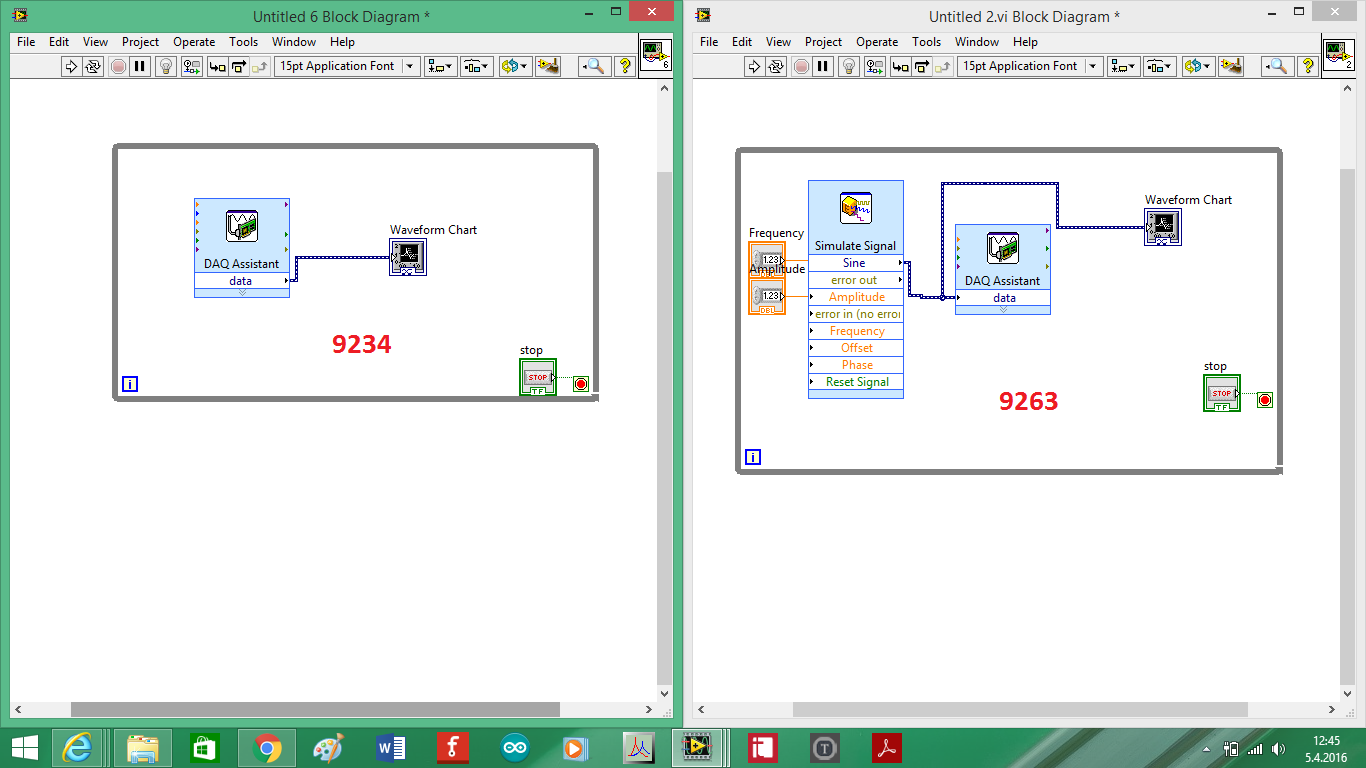Open Align Objects dropdown in Untitled 6
The image size is (1366, 768).
tap(440, 66)
